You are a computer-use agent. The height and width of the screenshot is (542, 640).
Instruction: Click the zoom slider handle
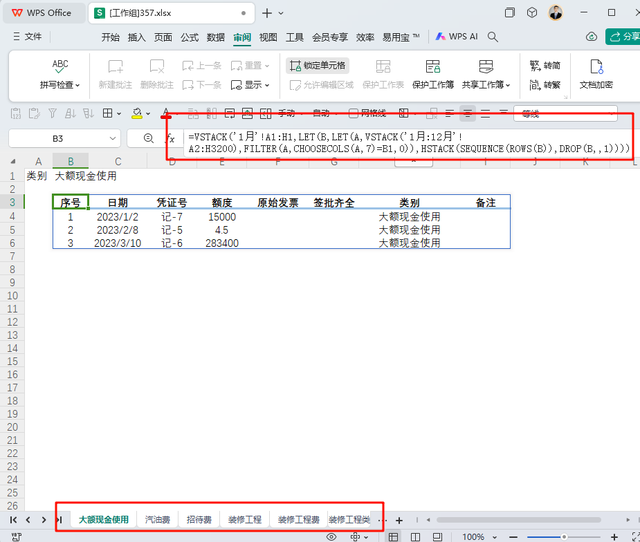(564, 537)
